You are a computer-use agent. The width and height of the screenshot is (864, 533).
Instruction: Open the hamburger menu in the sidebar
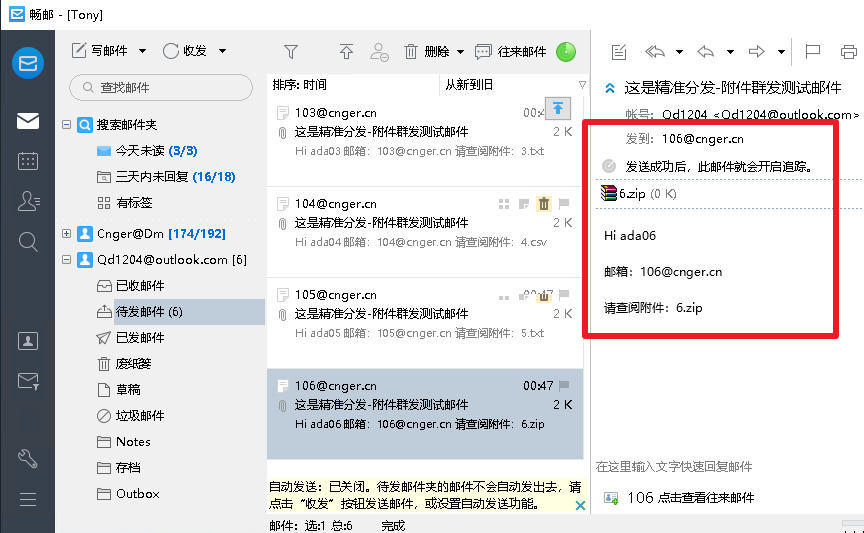pos(28,499)
